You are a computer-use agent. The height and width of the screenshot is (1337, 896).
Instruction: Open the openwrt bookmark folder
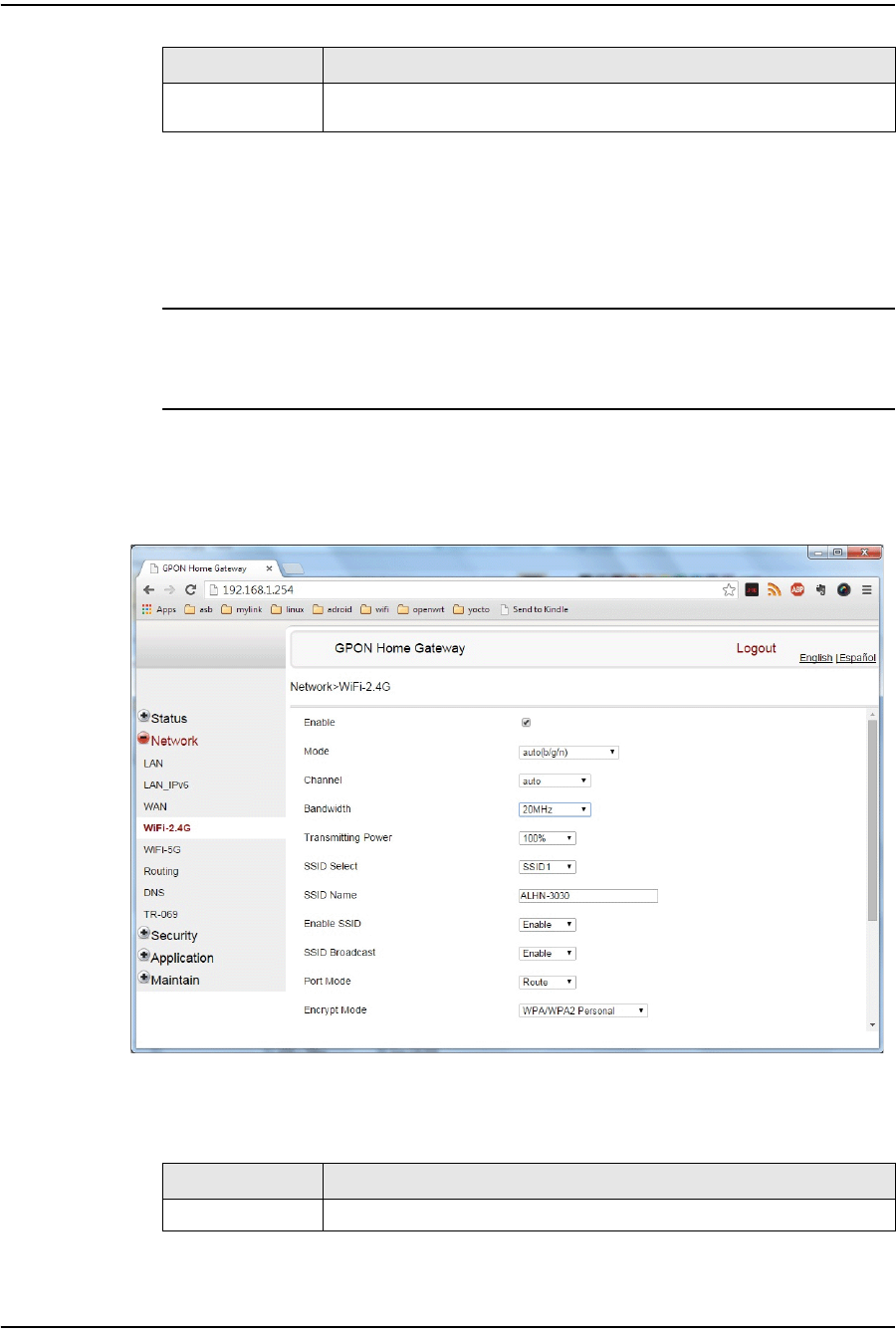click(421, 609)
